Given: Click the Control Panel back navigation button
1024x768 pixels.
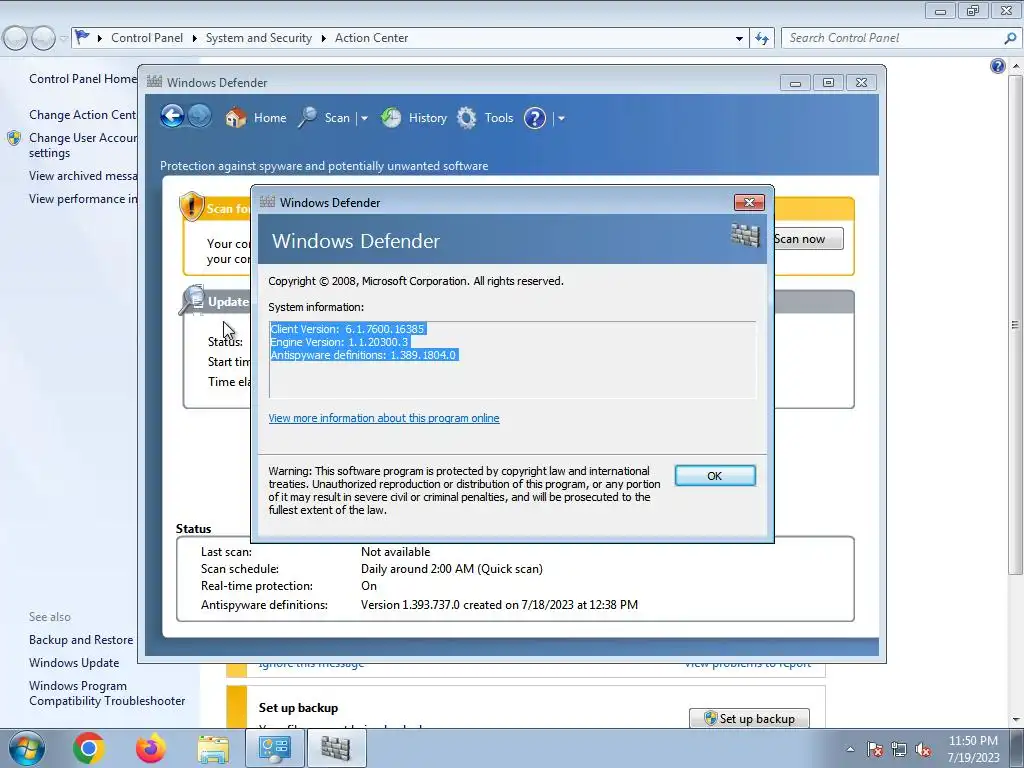Looking at the screenshot, I should point(16,39).
